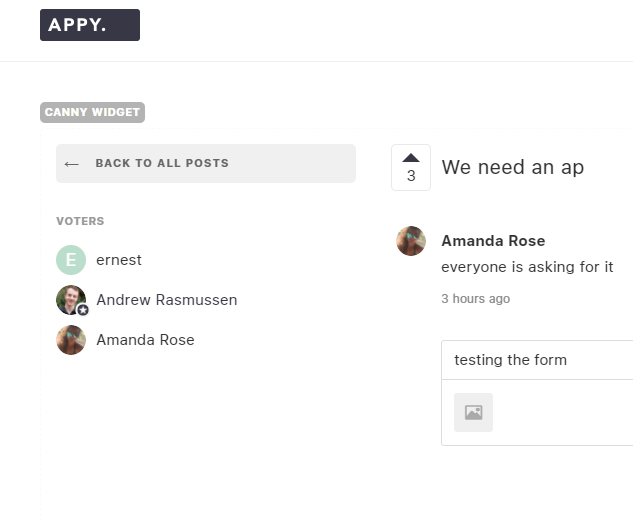Go back via Back To All Posts text

click(x=162, y=163)
